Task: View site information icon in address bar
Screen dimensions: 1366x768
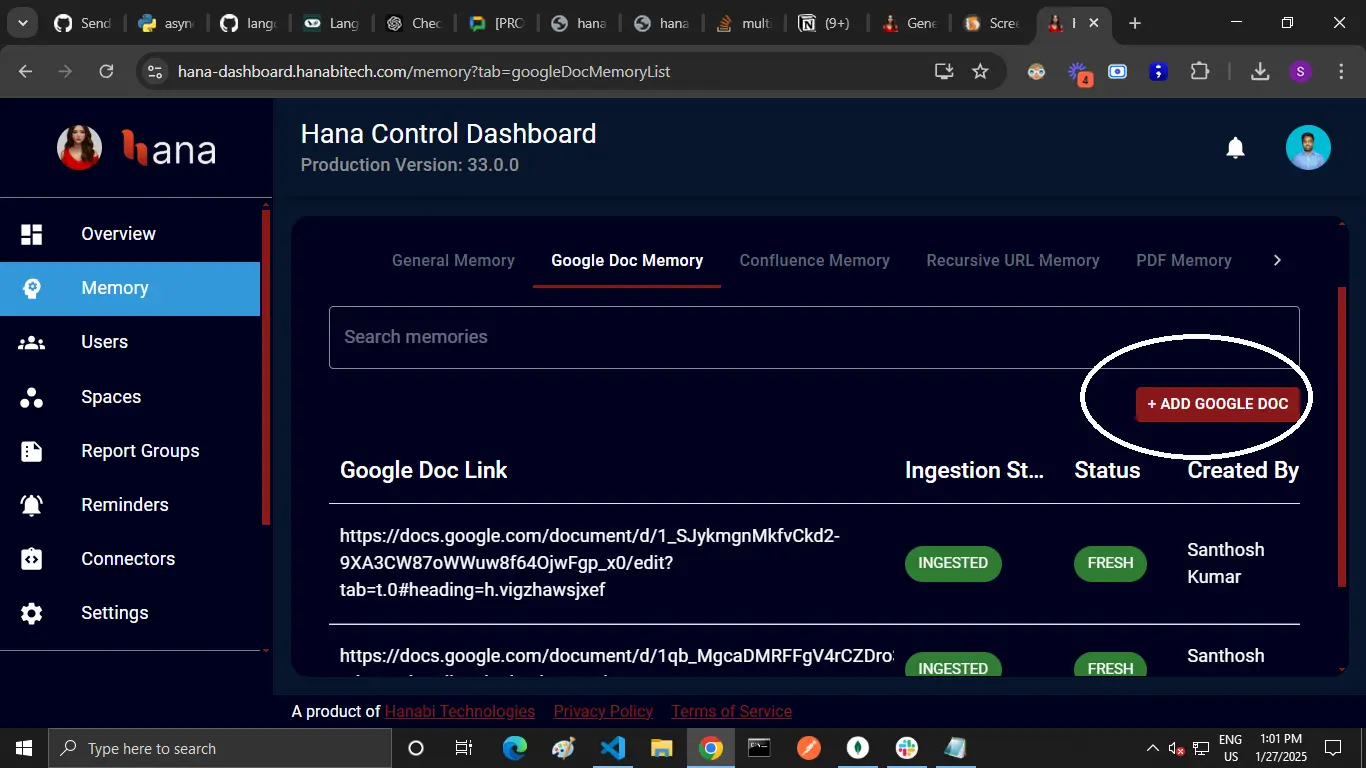Action: click(x=154, y=71)
